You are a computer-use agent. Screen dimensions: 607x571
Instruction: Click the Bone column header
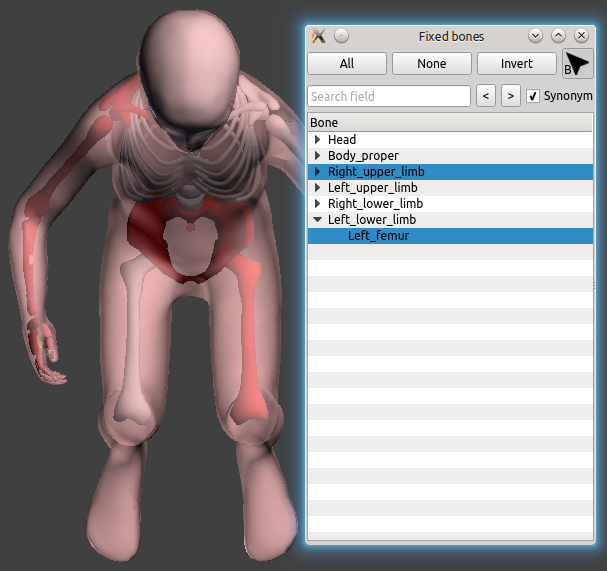(x=450, y=122)
